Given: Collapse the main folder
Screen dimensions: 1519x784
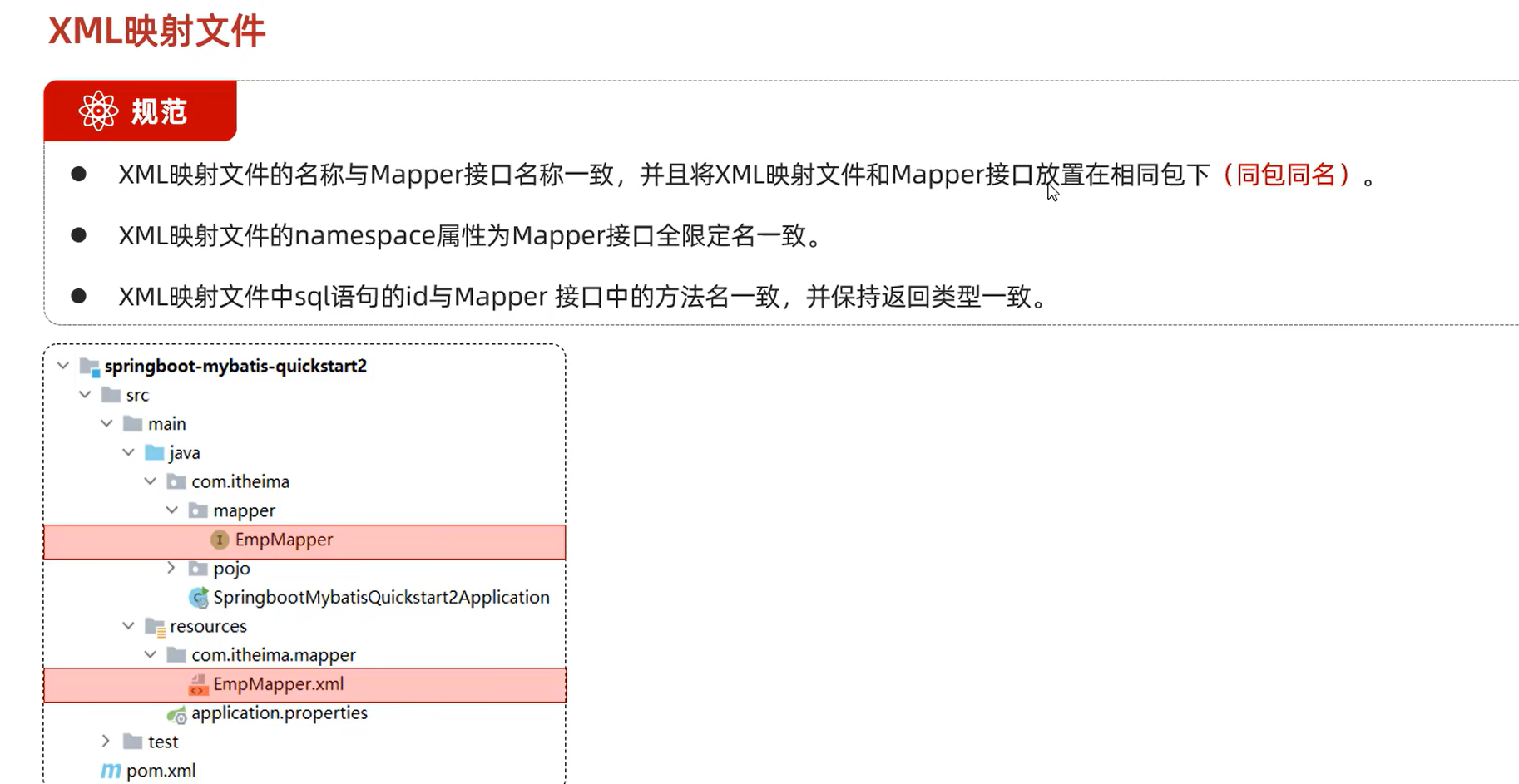Looking at the screenshot, I should coord(106,423).
